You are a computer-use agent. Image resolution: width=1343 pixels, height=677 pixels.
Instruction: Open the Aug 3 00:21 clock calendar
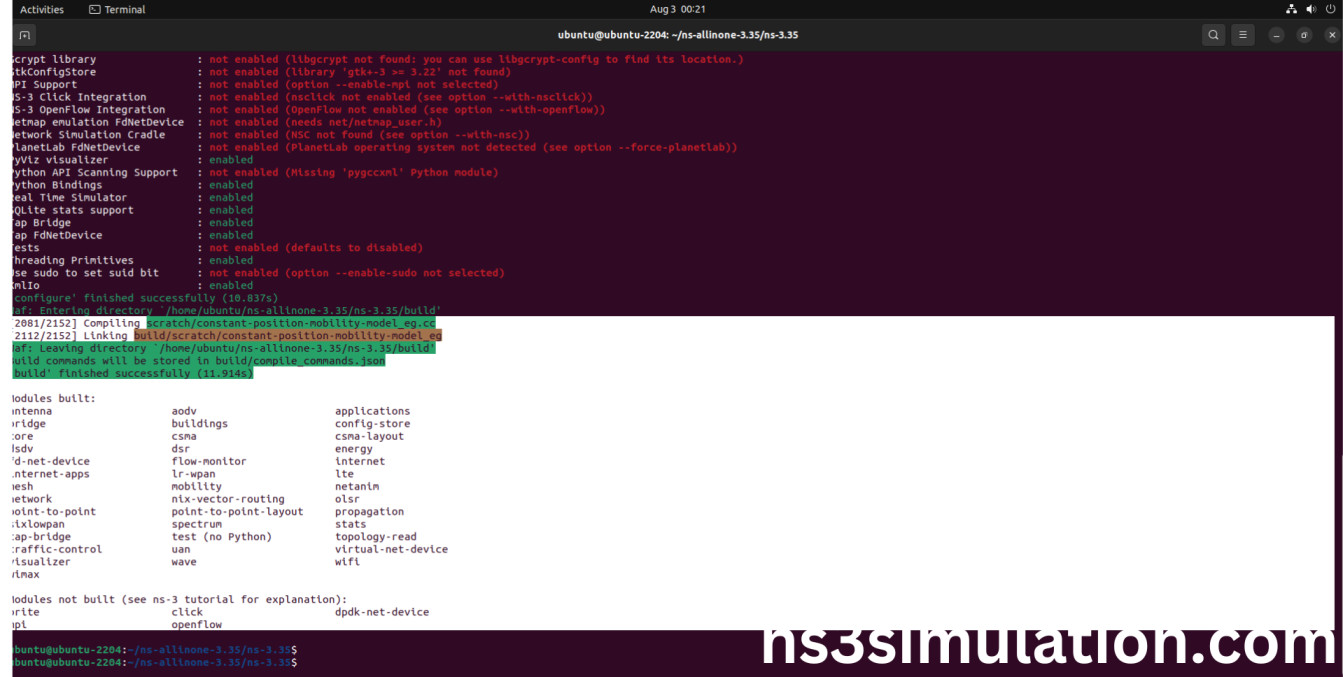[677, 9]
